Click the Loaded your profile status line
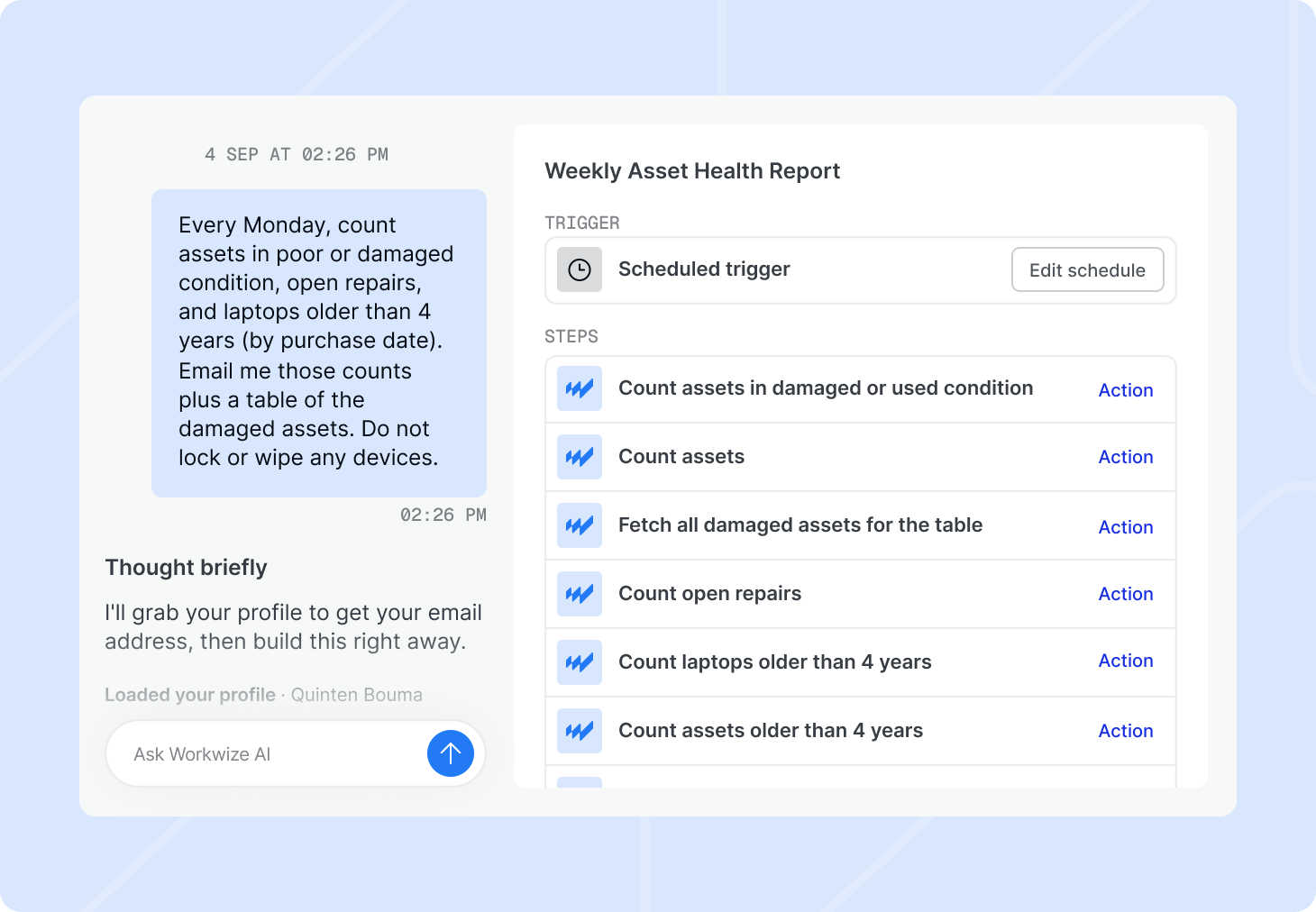Screen dimensions: 1316x912 coord(263,695)
